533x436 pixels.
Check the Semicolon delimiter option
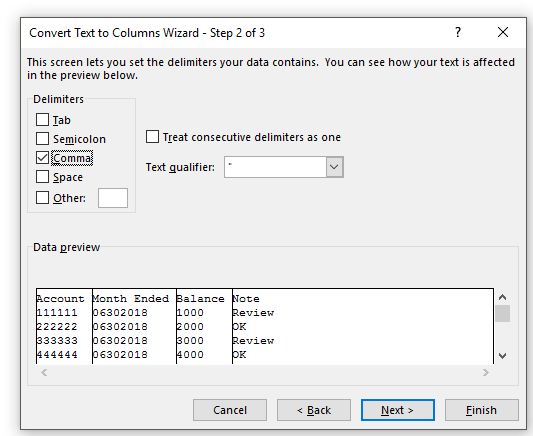(x=42, y=139)
